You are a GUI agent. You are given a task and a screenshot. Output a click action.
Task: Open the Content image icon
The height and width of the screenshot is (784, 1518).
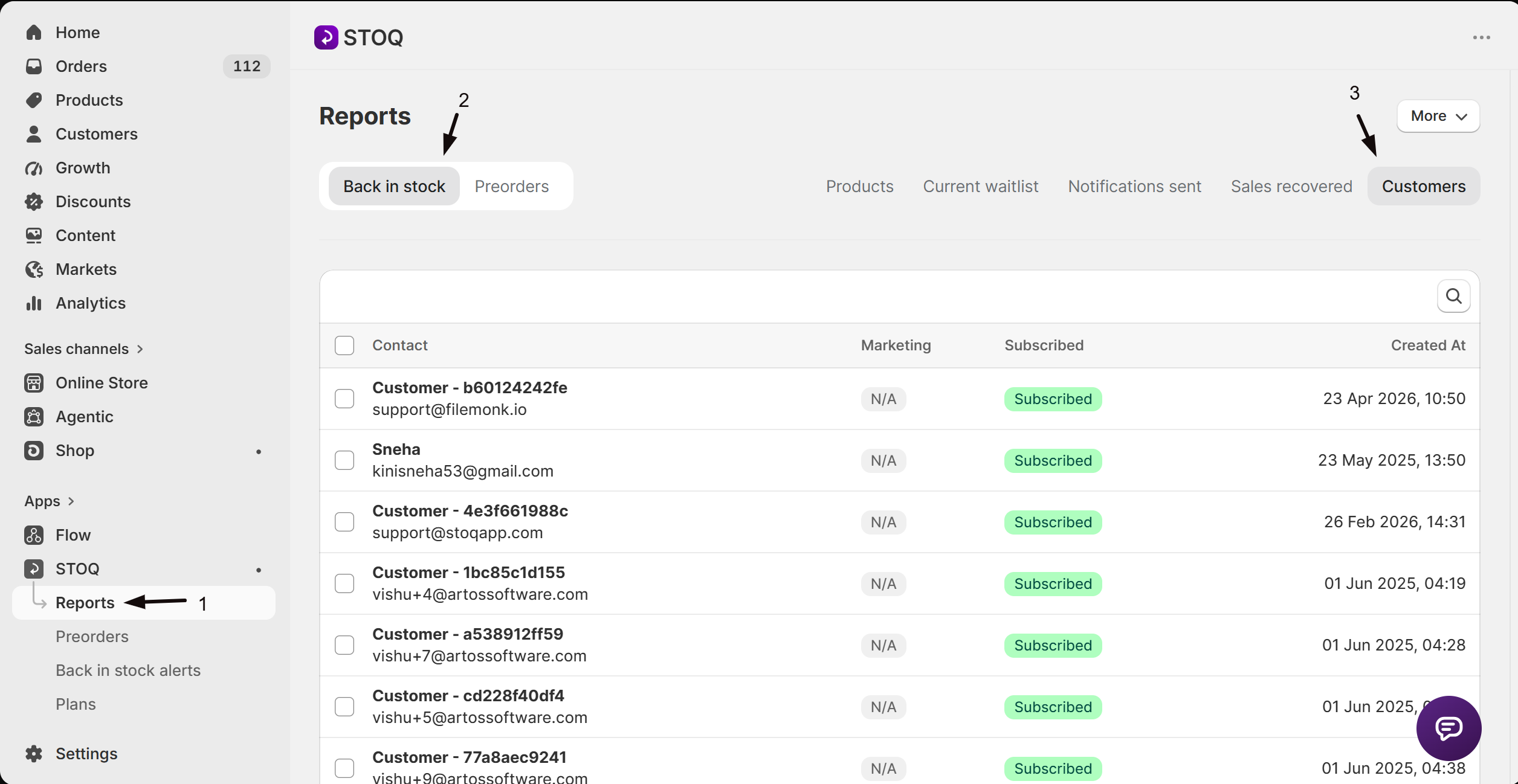click(34, 236)
